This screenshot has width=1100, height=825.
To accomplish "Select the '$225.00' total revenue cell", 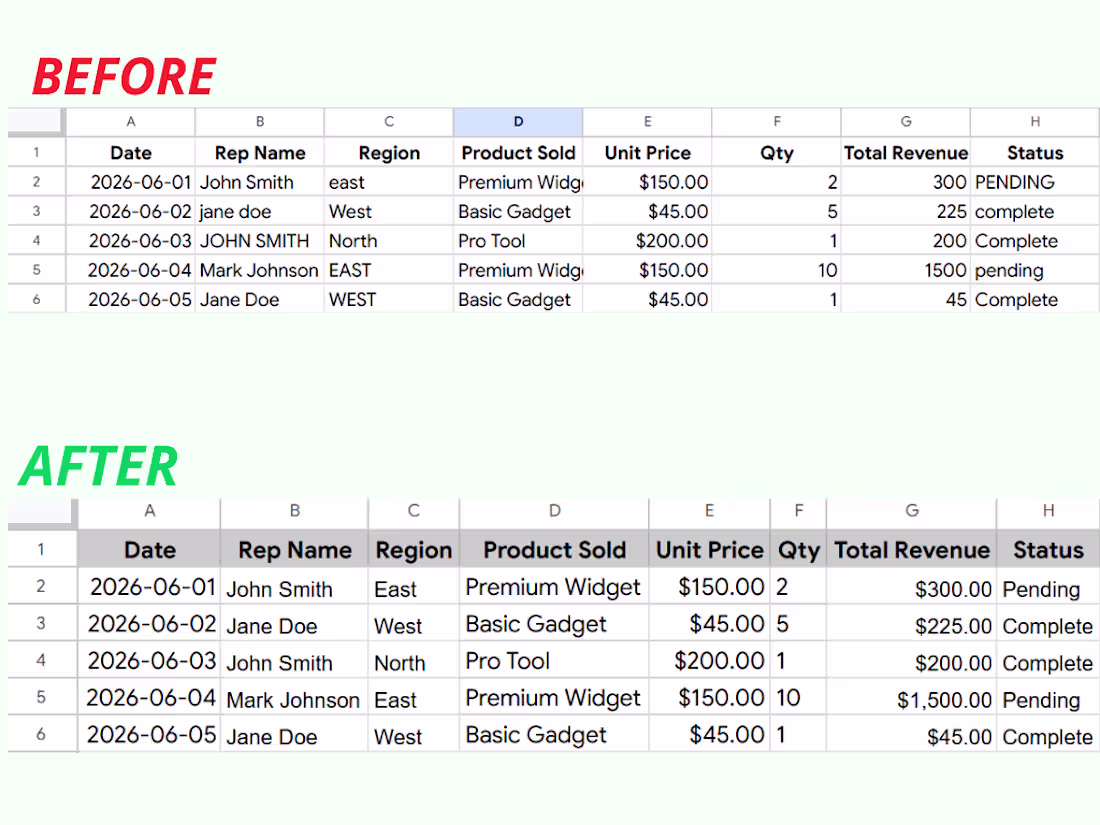I will (x=911, y=624).
